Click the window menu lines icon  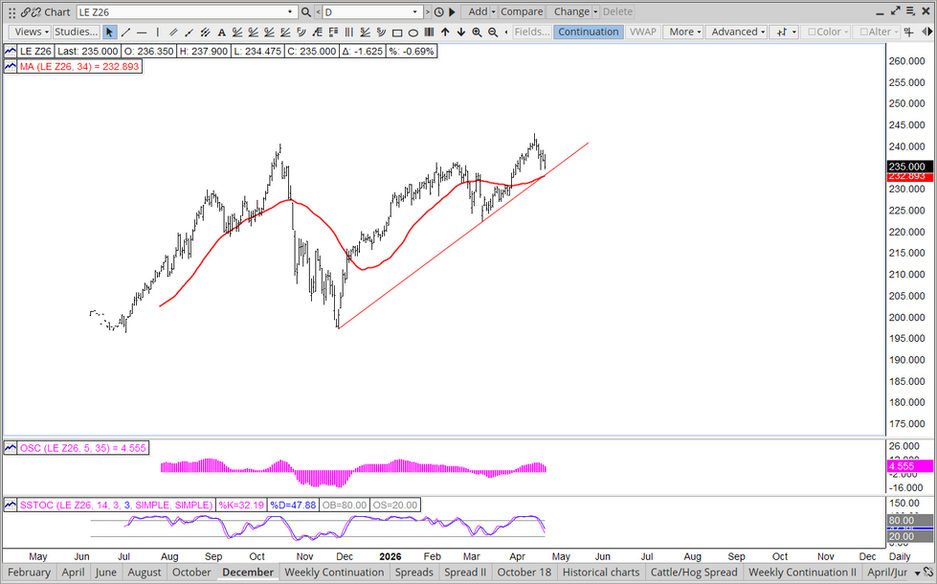pyautogui.click(x=911, y=11)
